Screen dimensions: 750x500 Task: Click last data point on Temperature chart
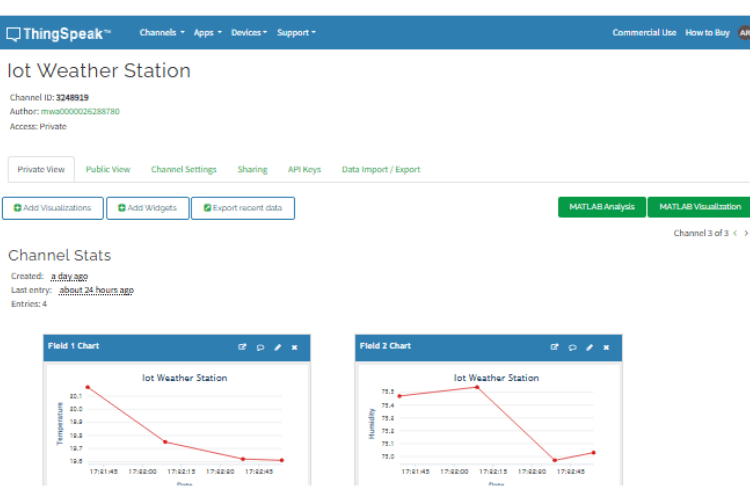[x=282, y=460]
